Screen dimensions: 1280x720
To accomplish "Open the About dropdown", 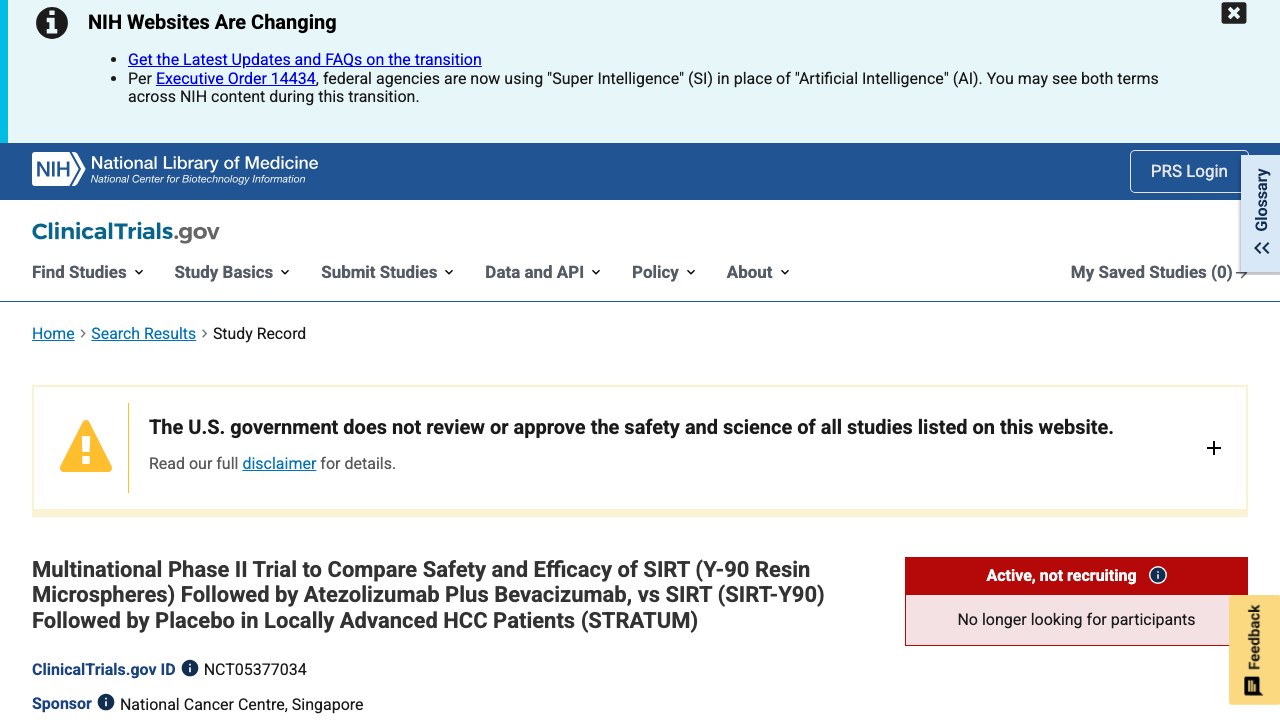I will (758, 272).
